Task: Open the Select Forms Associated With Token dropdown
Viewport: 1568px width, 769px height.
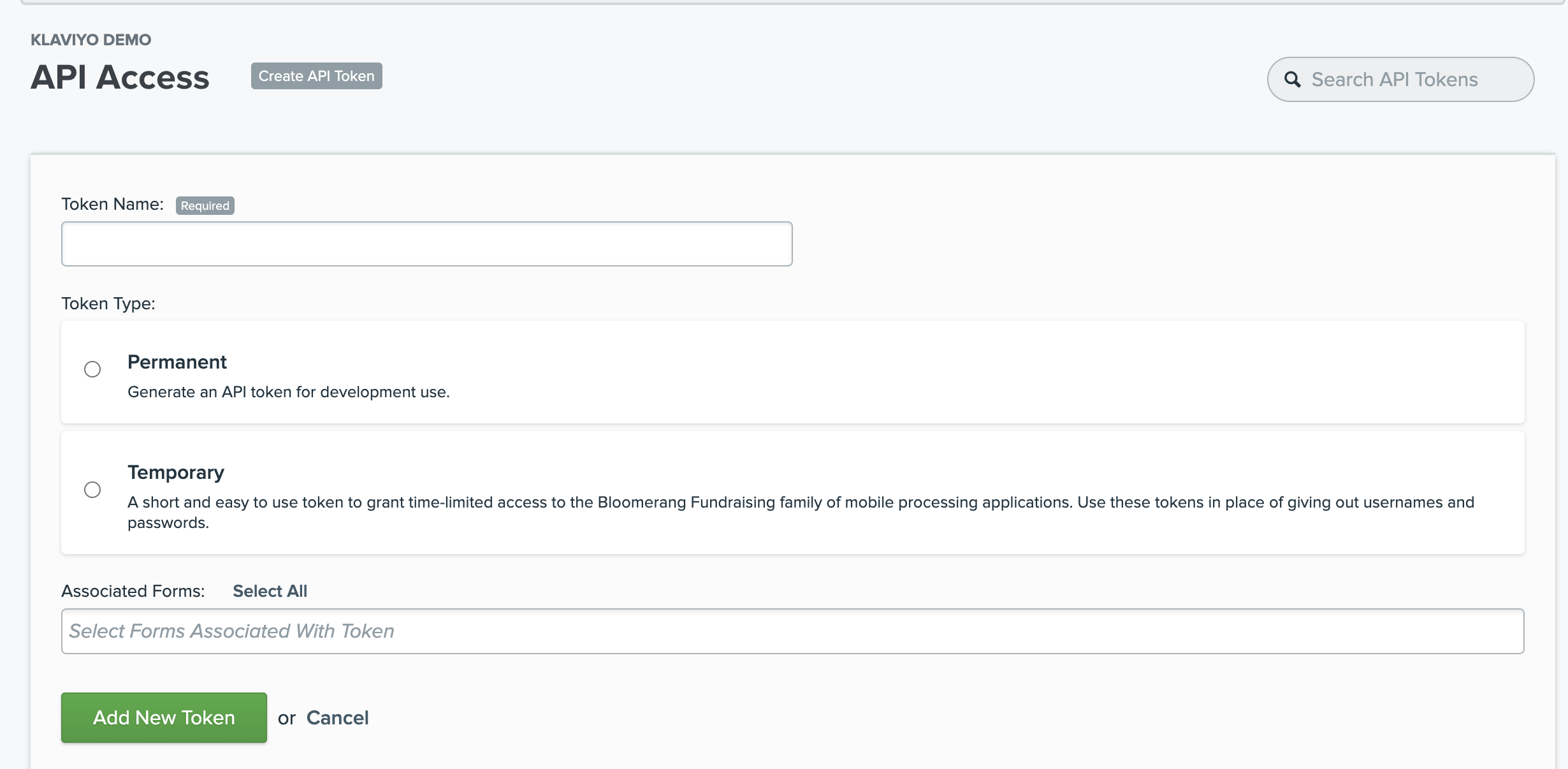Action: tap(792, 631)
